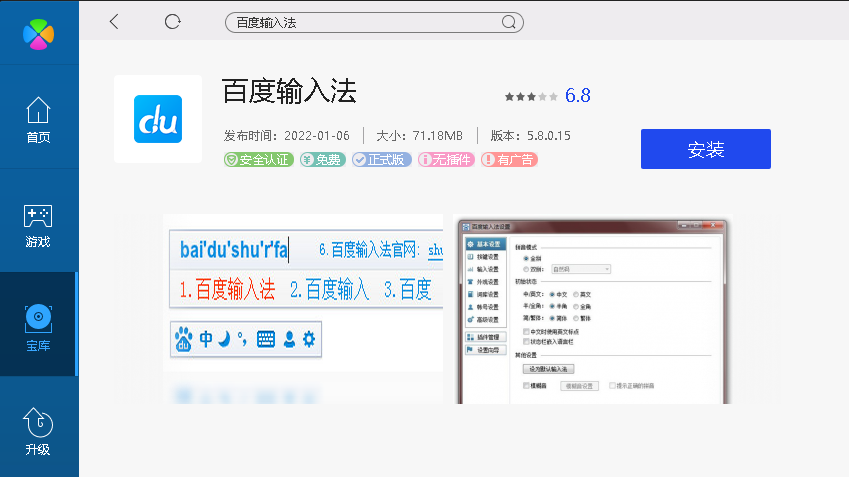Image resolution: width=849 pixels, height=477 pixels.
Task: Click the 免费 free badge
Action: coord(321,160)
